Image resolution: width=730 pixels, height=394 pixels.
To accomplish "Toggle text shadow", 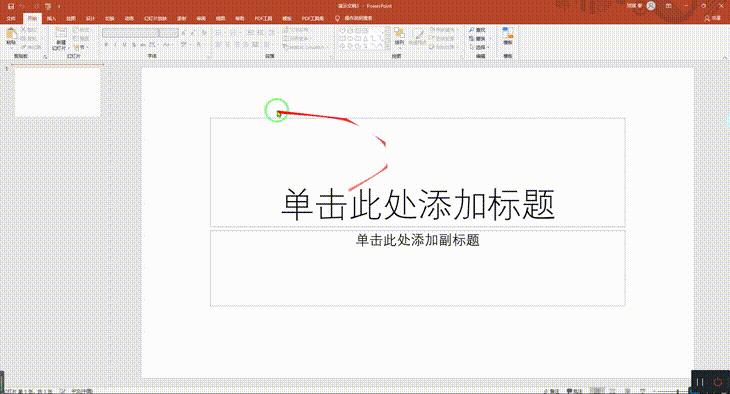I will pyautogui.click(x=134, y=45).
